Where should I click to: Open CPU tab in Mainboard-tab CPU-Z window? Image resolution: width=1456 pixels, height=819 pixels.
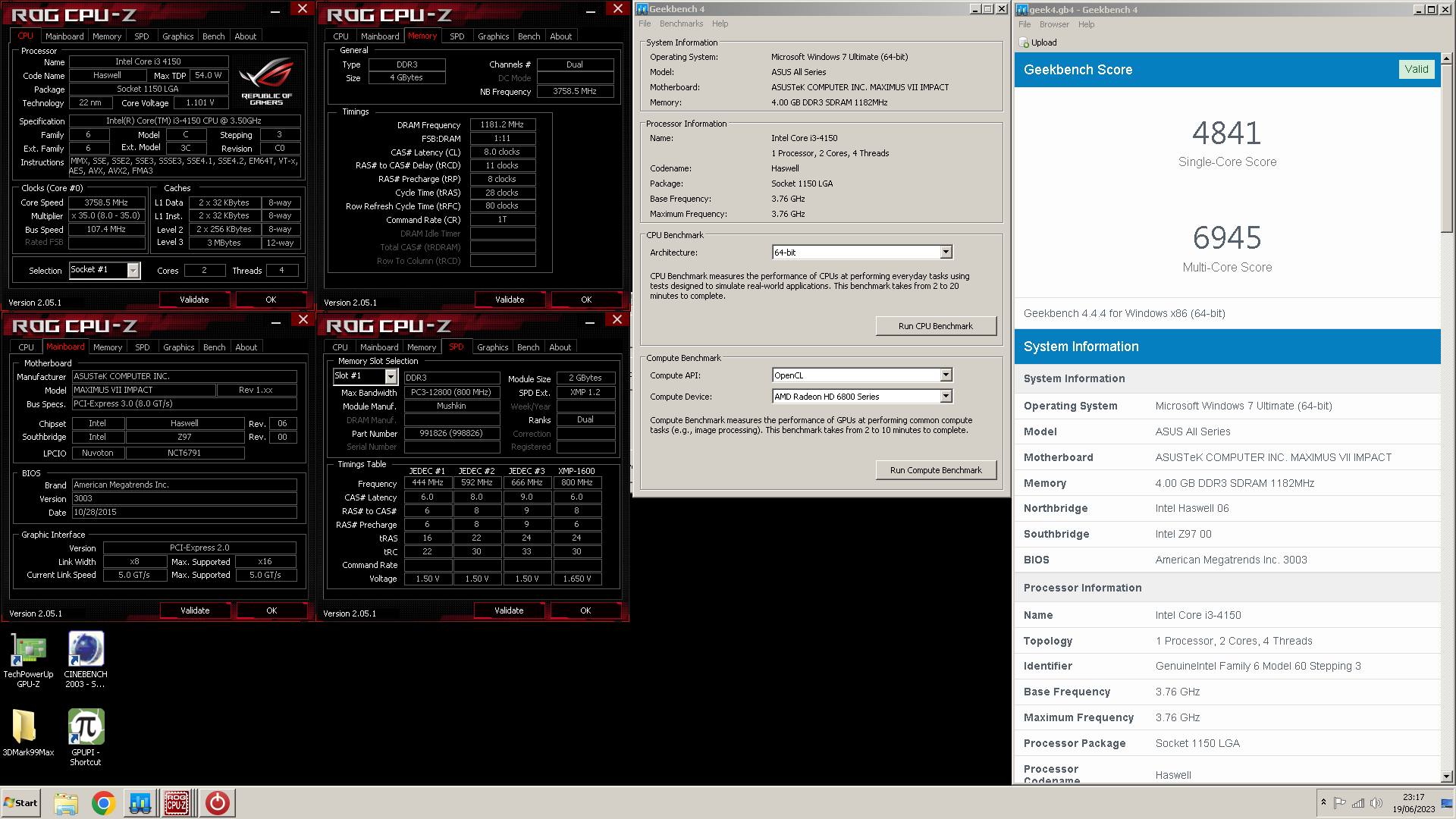tap(27, 347)
